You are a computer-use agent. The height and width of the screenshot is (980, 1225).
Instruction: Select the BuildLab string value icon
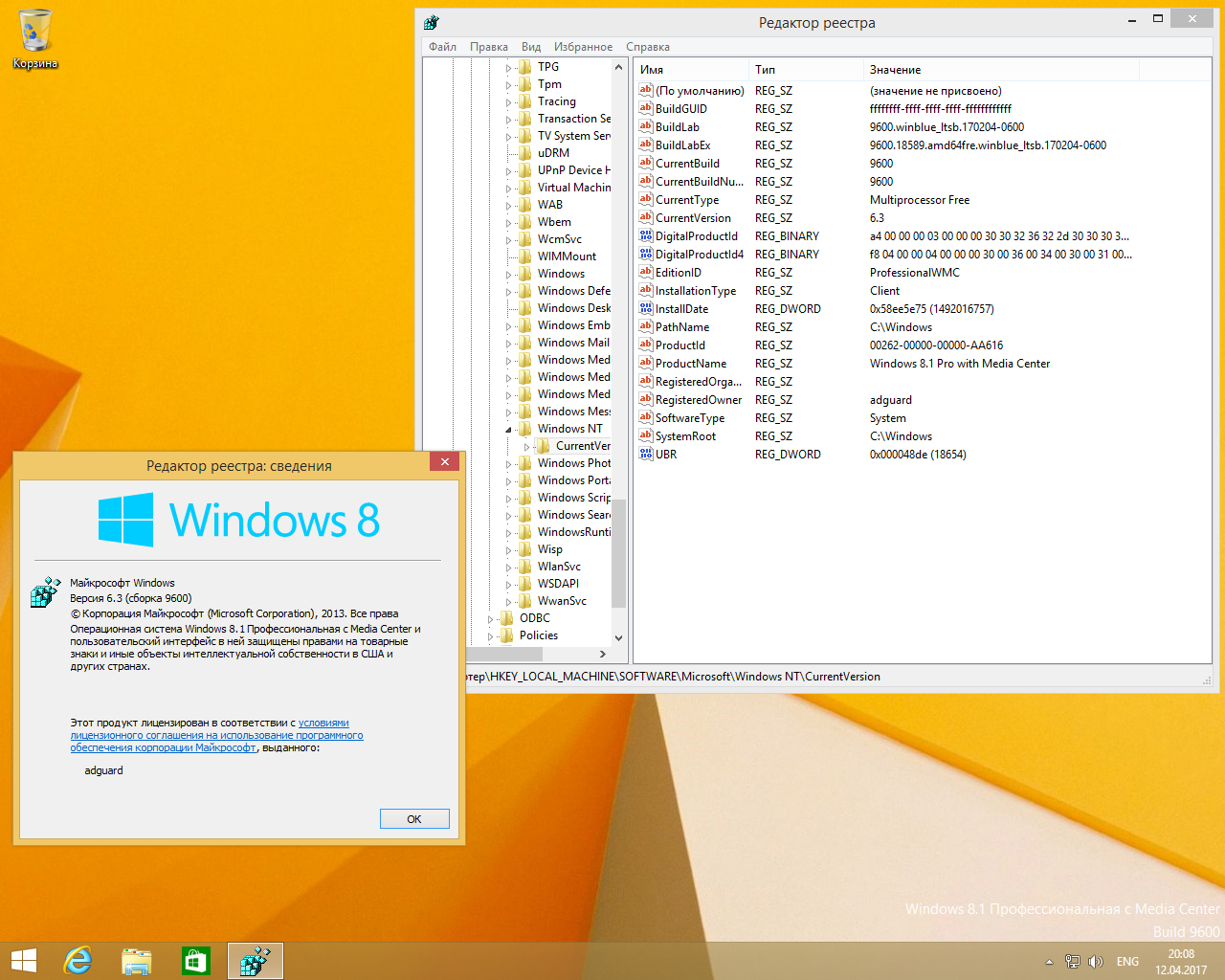pyautogui.click(x=645, y=126)
